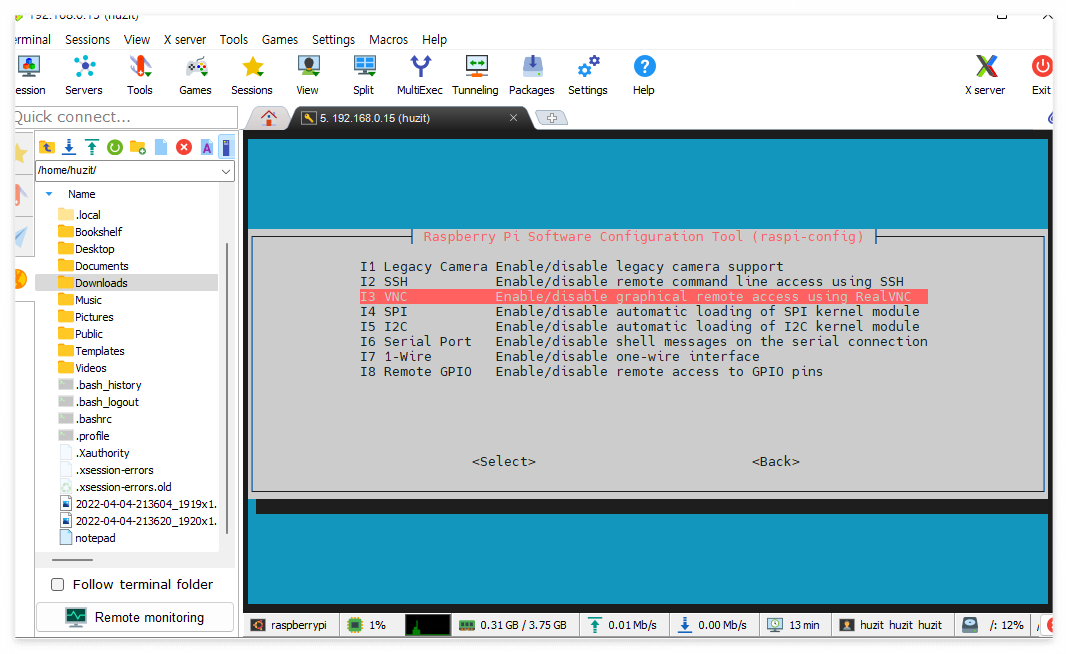Click the View toolbar icon with monitor
This screenshot has width=1068, height=654.
pos(308,75)
